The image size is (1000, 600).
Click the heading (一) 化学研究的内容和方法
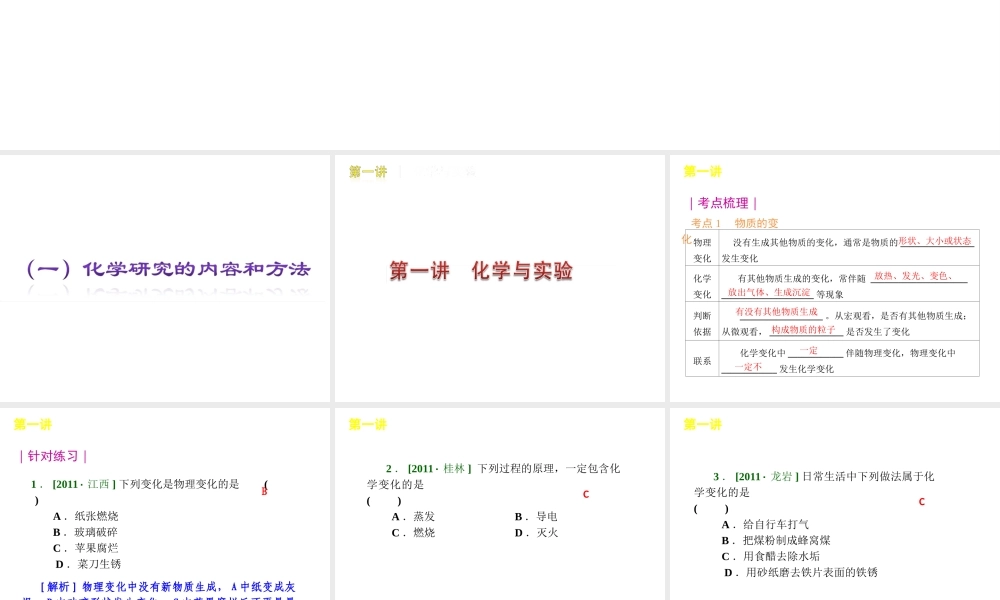pos(168,269)
